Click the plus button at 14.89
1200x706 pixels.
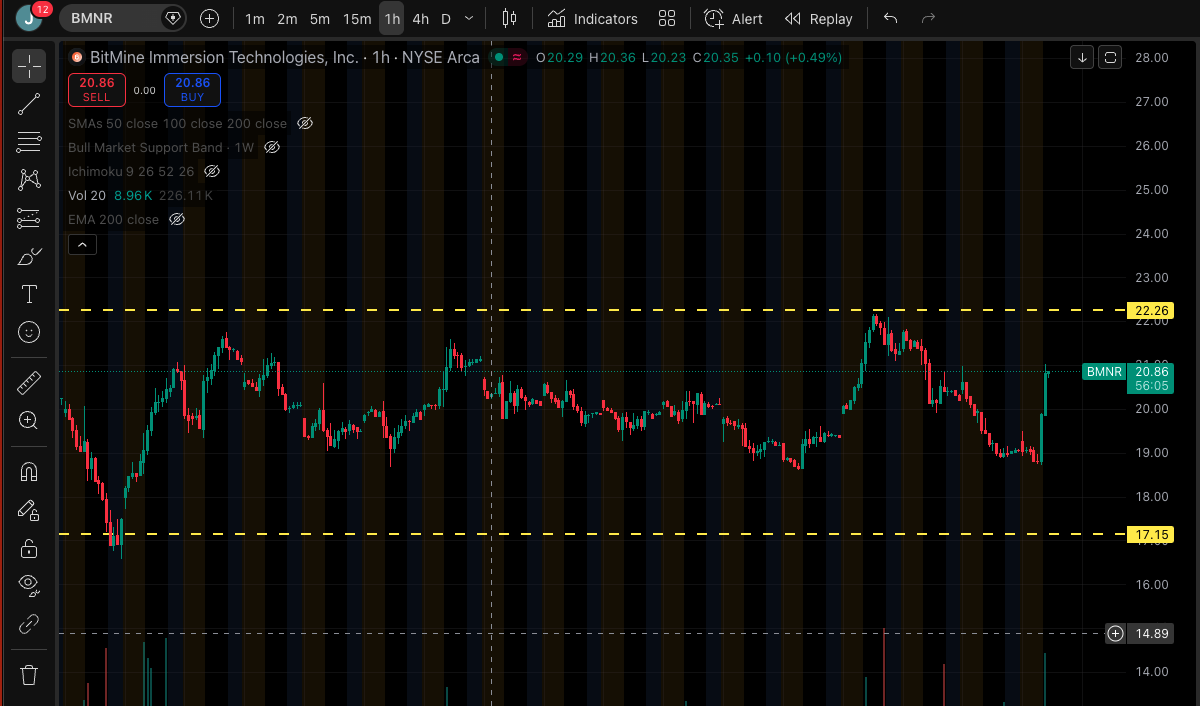point(1115,633)
